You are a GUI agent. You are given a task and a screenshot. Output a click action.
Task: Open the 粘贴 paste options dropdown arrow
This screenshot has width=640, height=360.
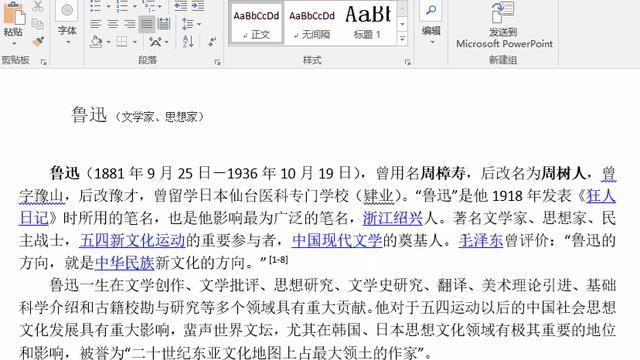click(x=14, y=43)
